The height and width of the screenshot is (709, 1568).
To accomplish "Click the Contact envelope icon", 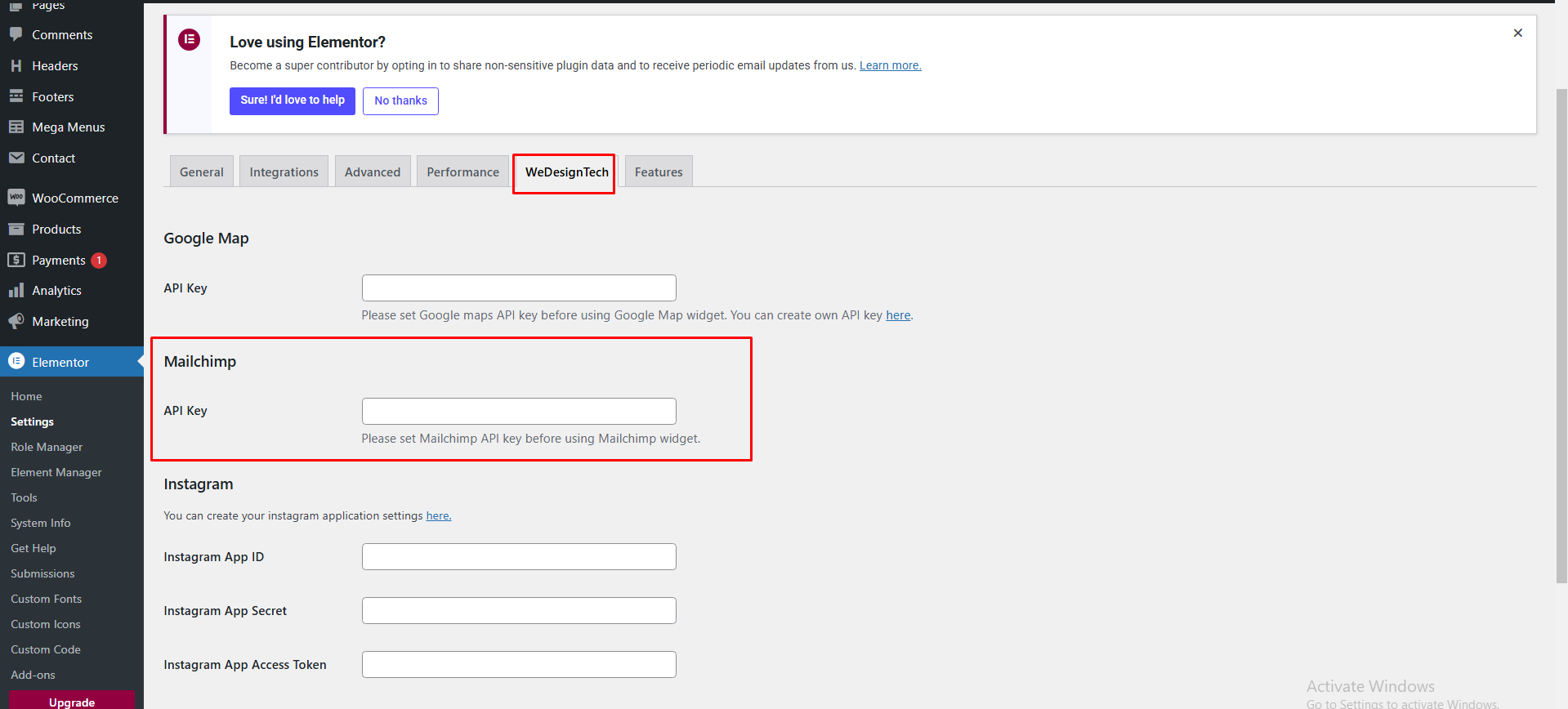I will click(16, 158).
